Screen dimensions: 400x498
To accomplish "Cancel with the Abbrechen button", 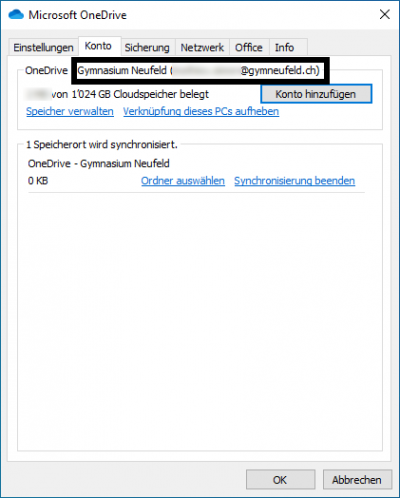I will pos(357,480).
